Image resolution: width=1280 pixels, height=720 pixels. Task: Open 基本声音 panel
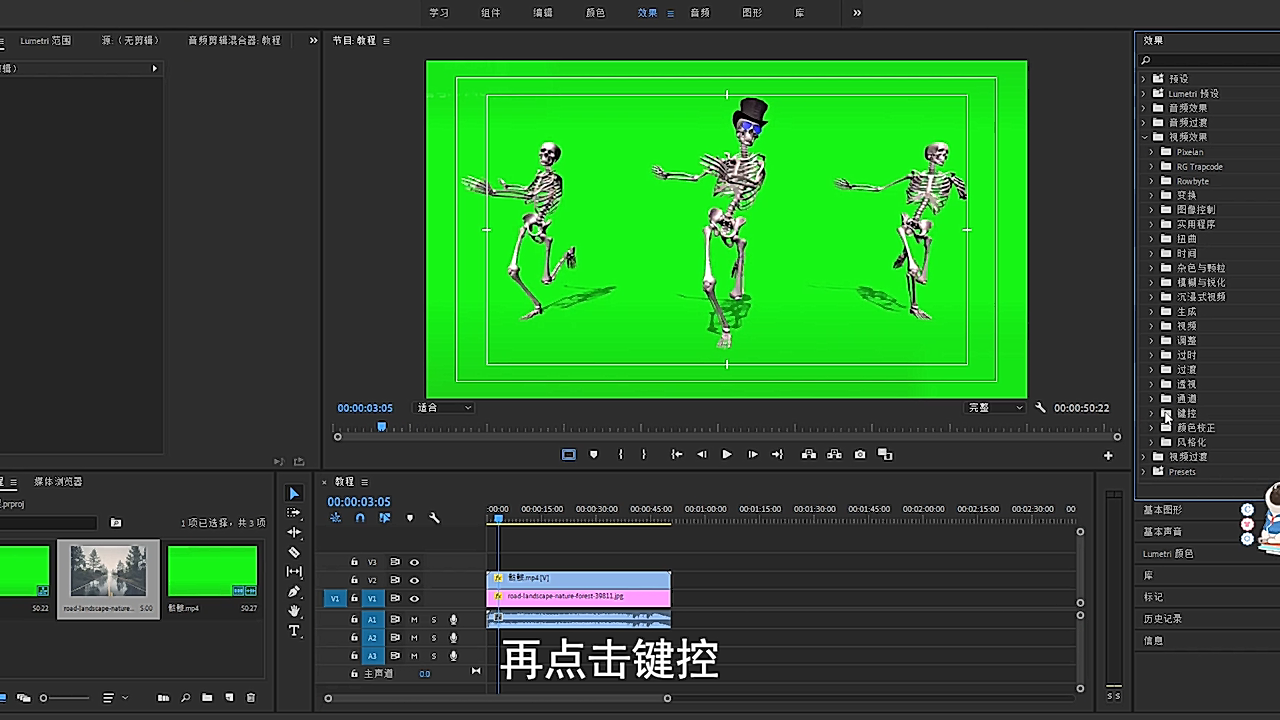point(1163,532)
